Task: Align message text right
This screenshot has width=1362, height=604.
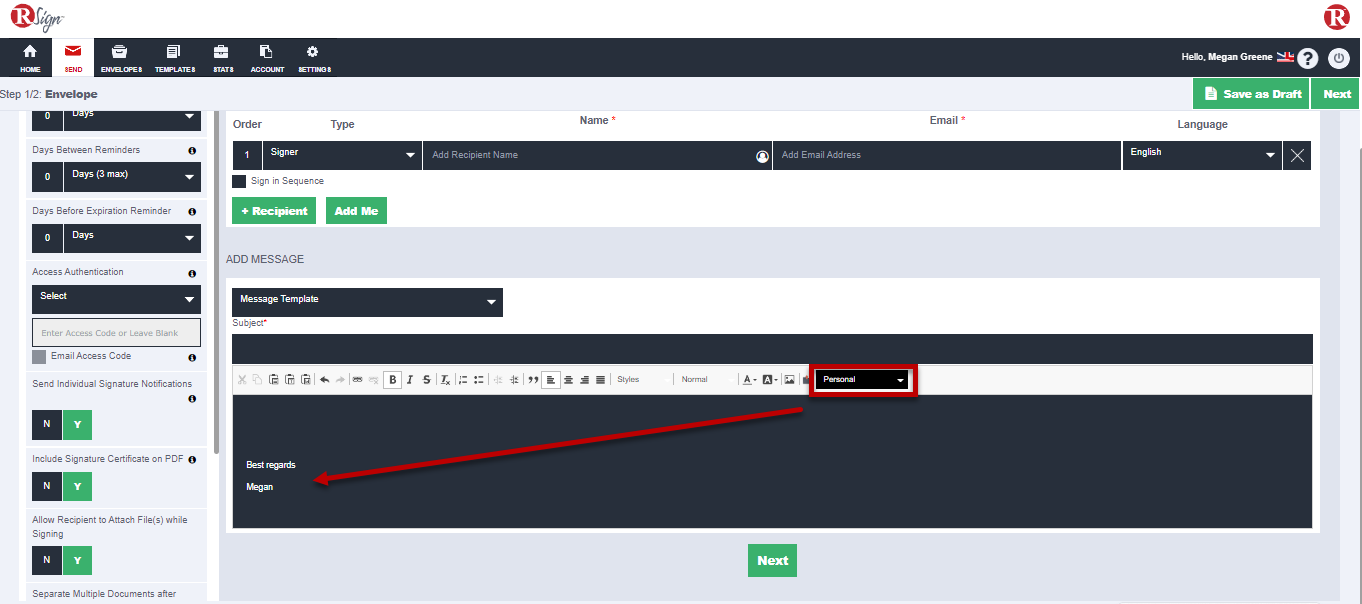Action: tap(584, 379)
